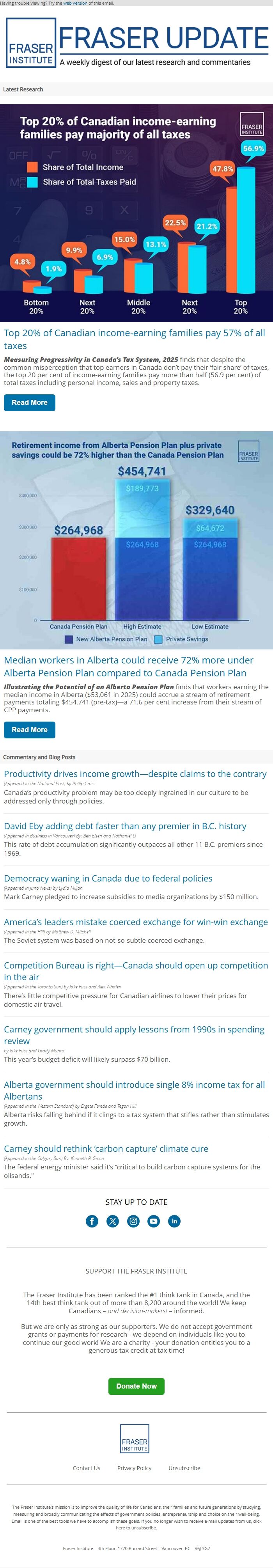The image size is (273, 1568).
Task: Click the Fraser Institute logo in header
Action: tap(31, 43)
